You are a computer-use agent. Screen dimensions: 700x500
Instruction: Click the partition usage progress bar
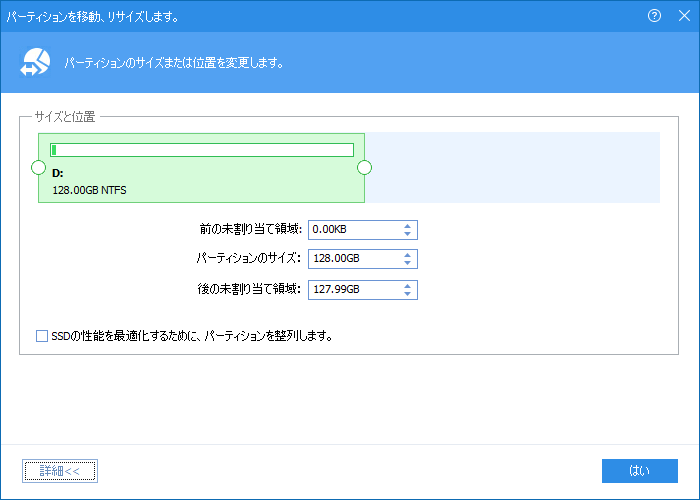tap(202, 150)
